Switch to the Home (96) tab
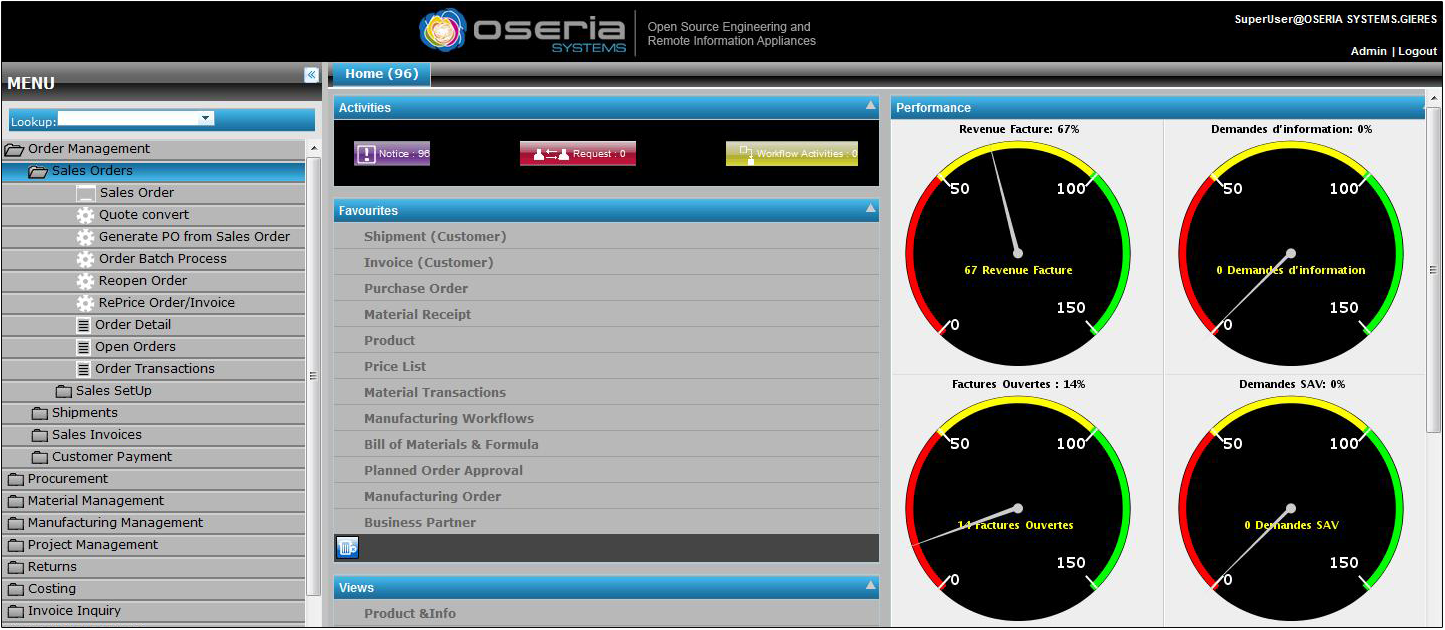1445x630 pixels. (x=381, y=74)
